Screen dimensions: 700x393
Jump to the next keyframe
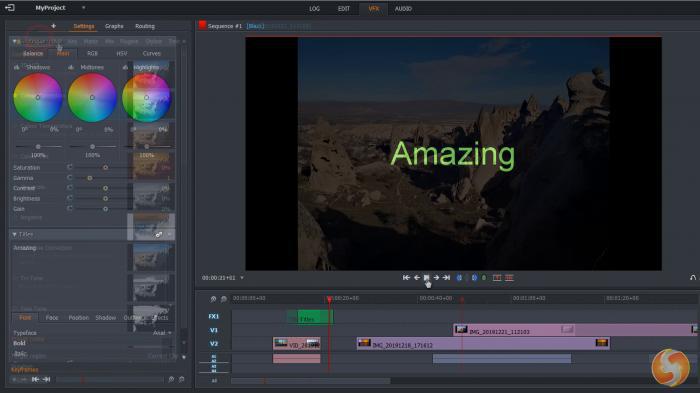(x=46, y=379)
